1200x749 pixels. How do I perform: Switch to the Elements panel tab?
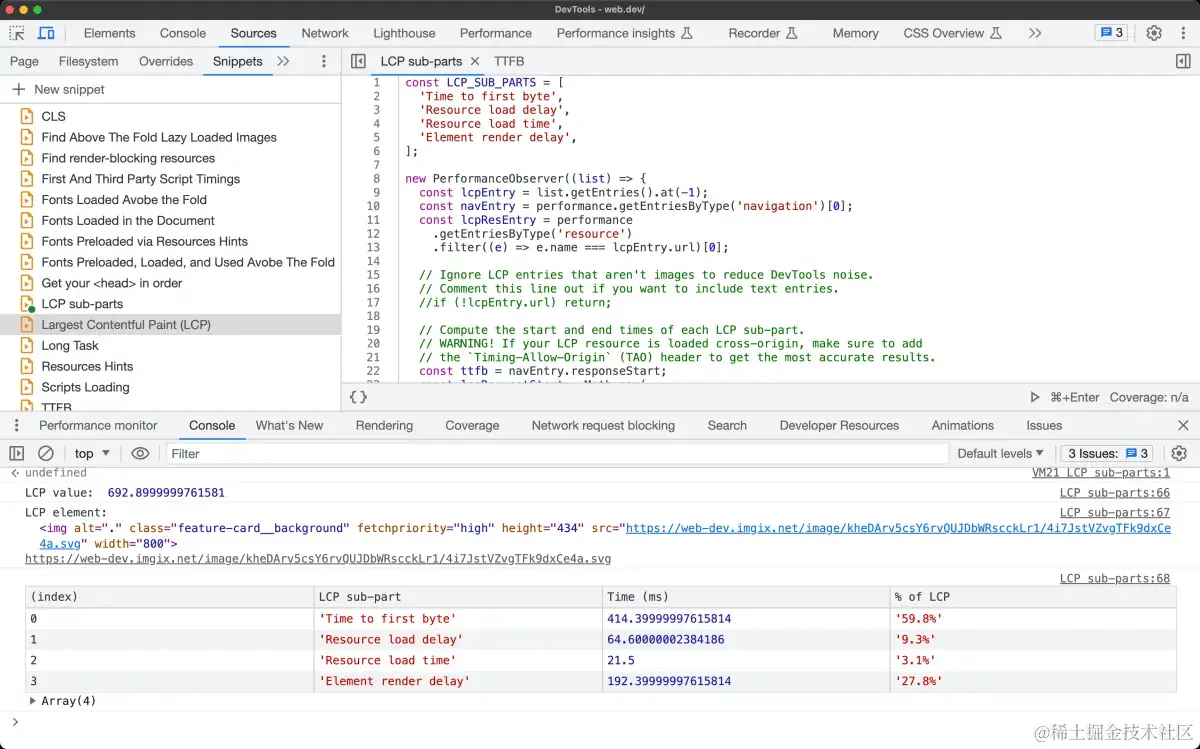pos(109,33)
